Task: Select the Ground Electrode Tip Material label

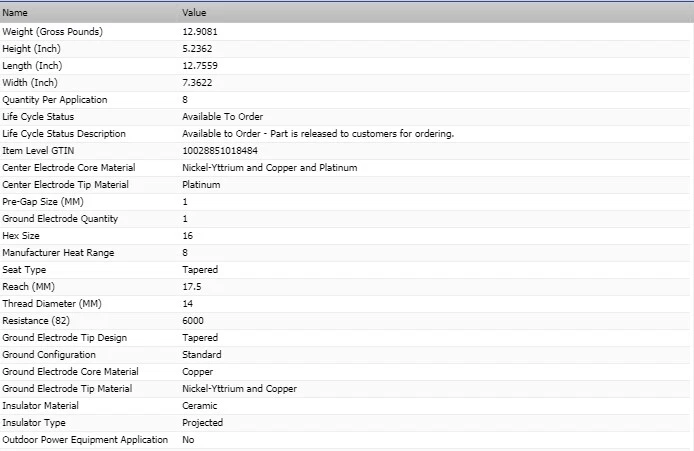Action: (x=67, y=389)
